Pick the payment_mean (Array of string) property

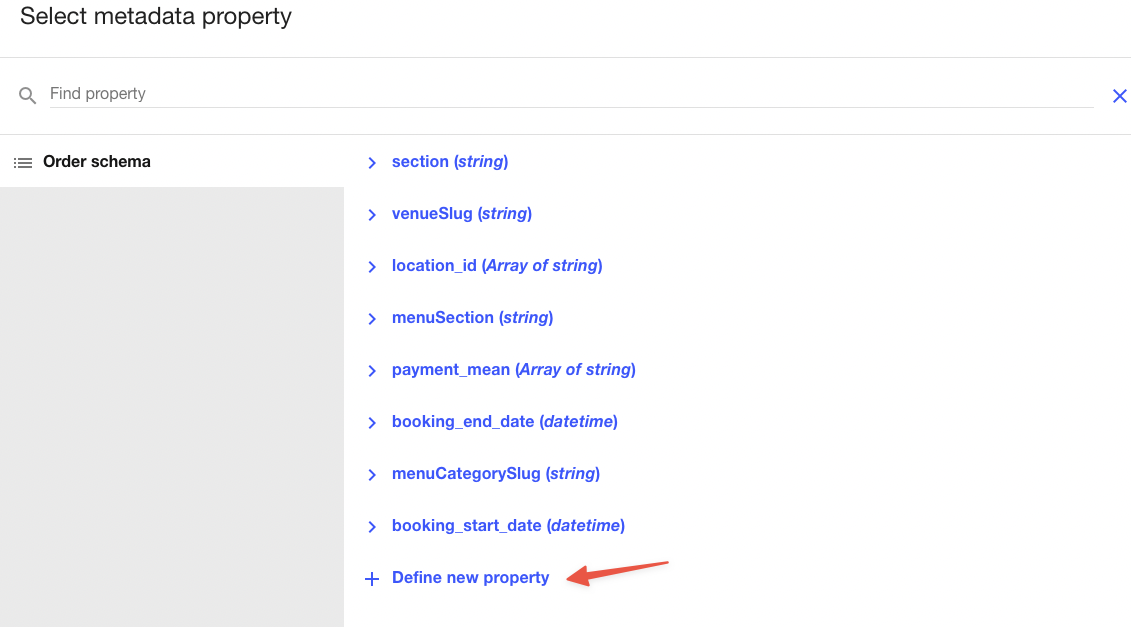pos(513,370)
